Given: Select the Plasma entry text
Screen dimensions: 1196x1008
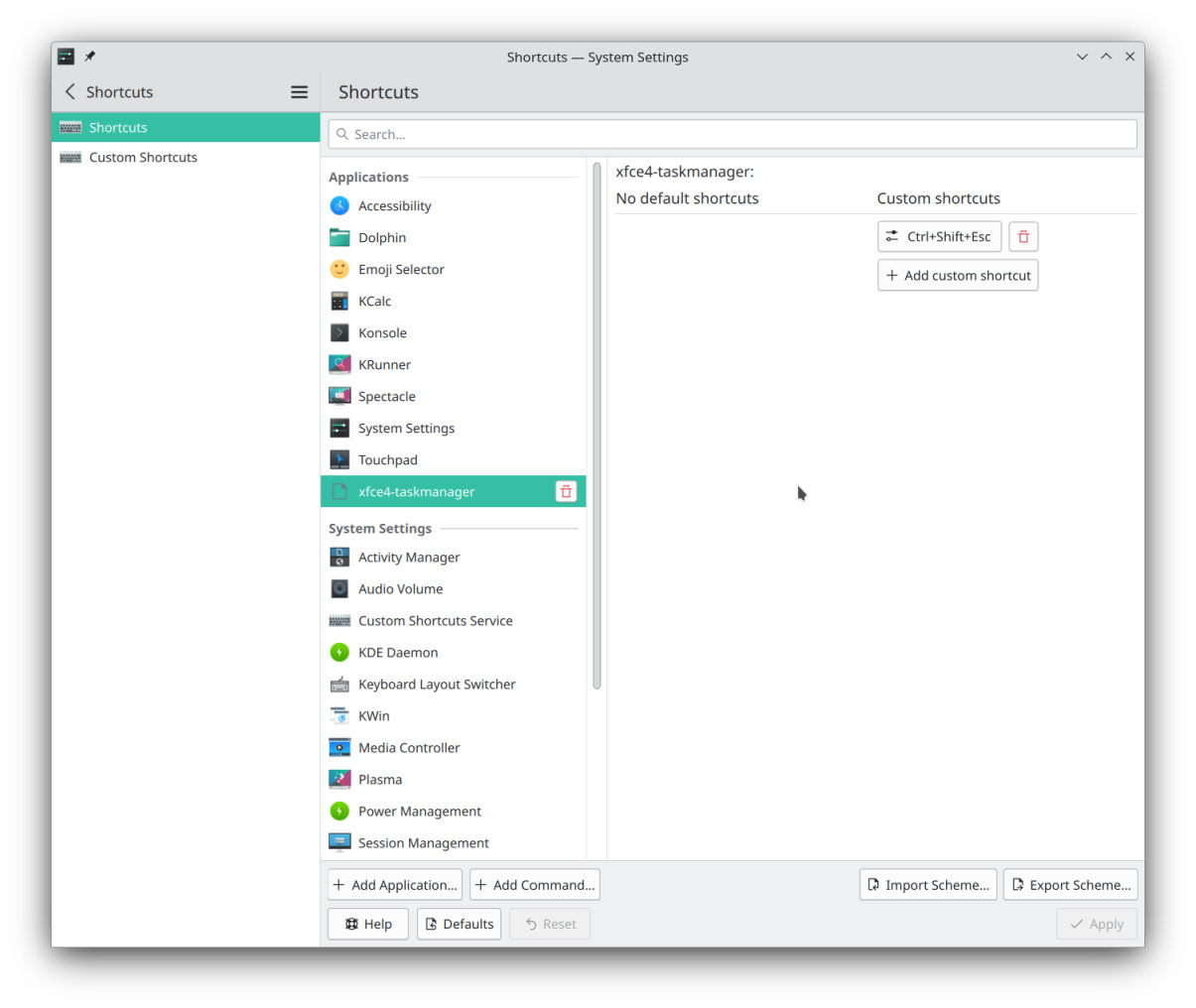Looking at the screenshot, I should pyautogui.click(x=380, y=779).
